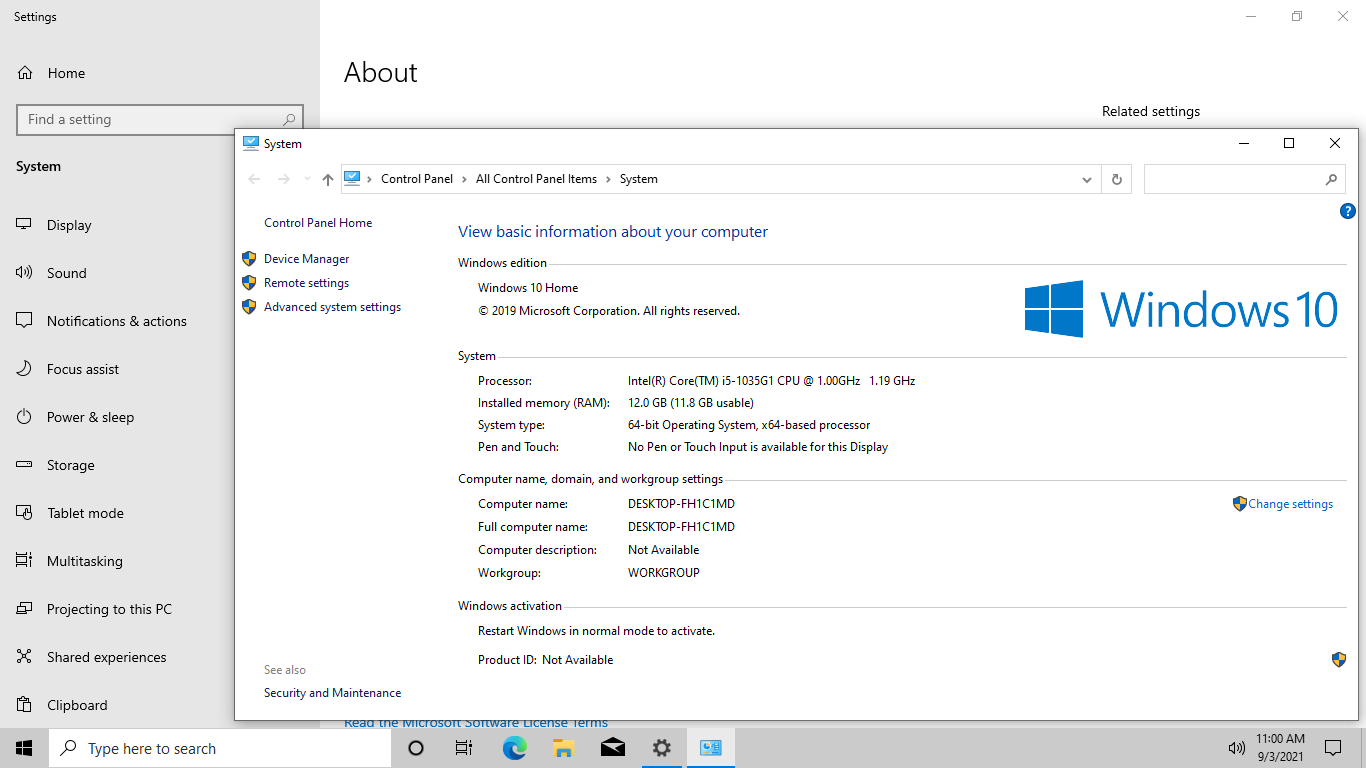This screenshot has height=768, width=1366.
Task: Click the Cortana circle icon
Action: pyautogui.click(x=416, y=748)
